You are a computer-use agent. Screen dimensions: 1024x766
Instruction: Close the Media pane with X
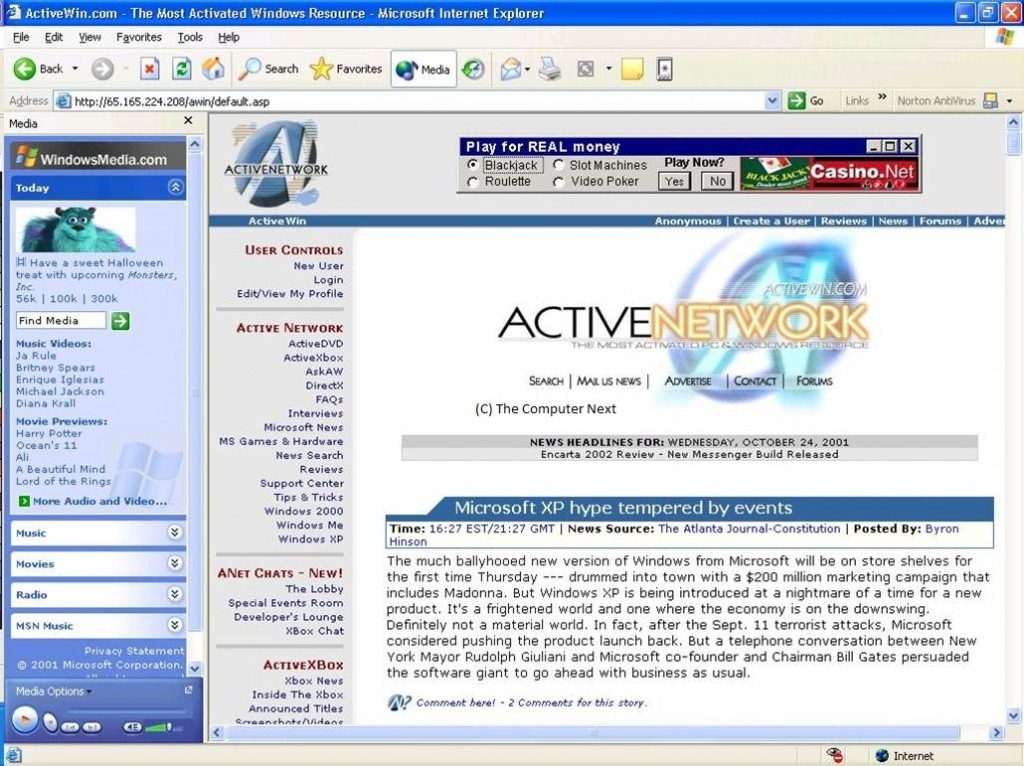(x=188, y=121)
